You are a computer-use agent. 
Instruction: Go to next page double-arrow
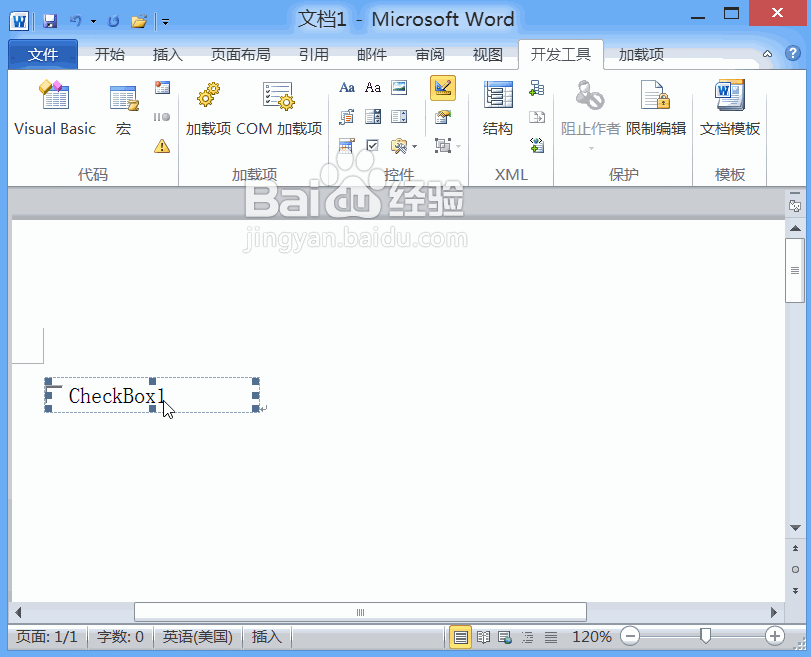tap(795, 591)
